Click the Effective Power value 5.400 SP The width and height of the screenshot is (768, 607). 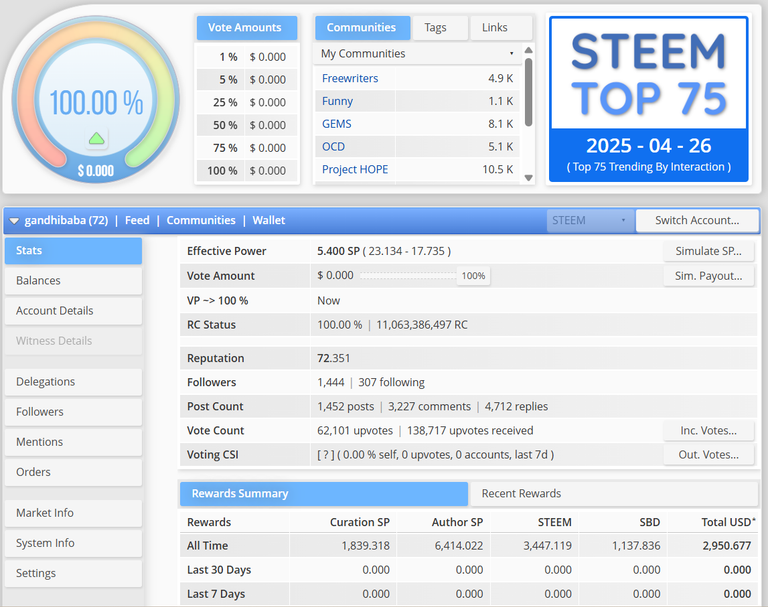pyautogui.click(x=338, y=251)
